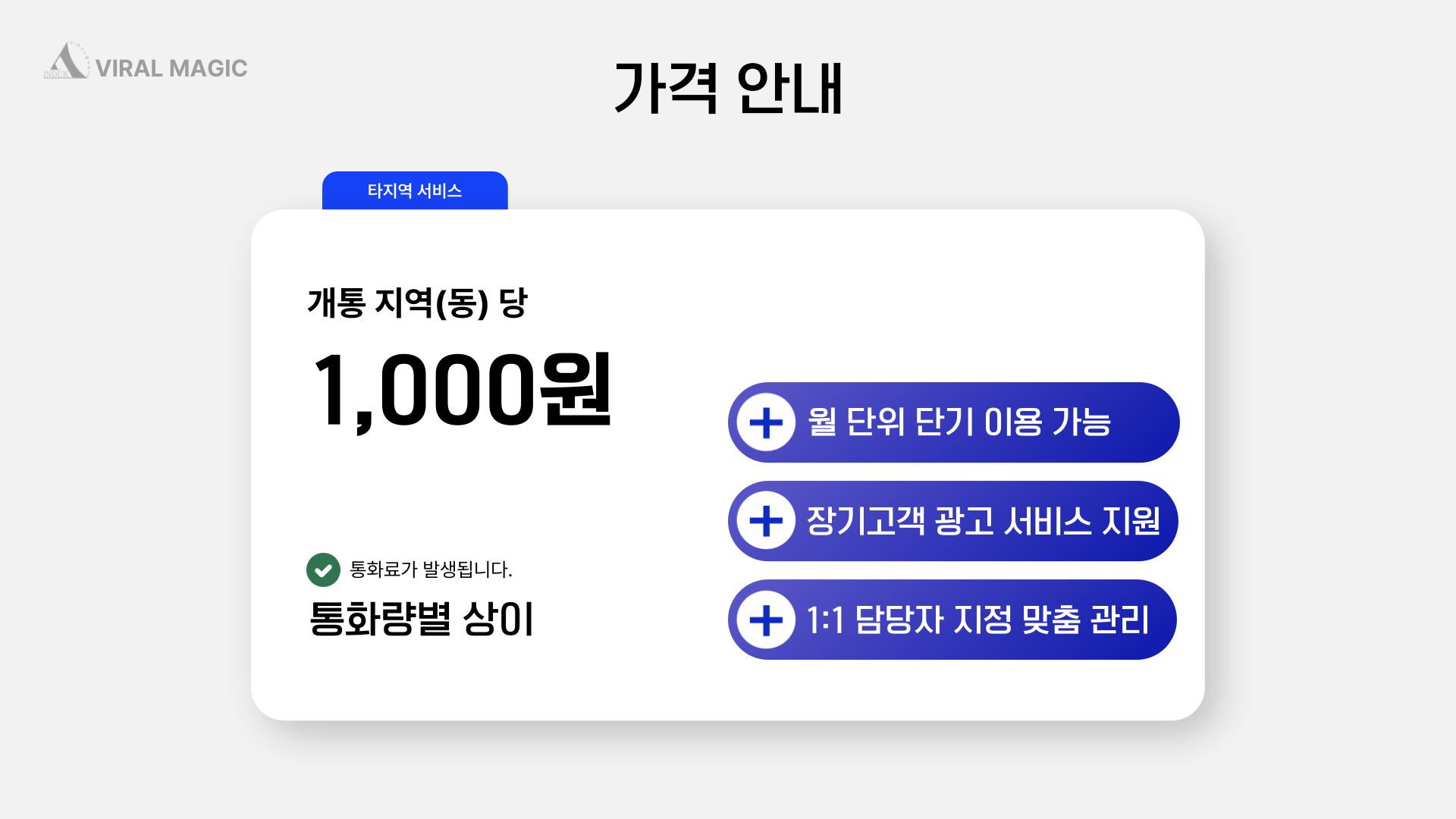This screenshot has width=1456, height=819.
Task: Toggle the green checkmark by 통화료가 발생됩니다
Action: pyautogui.click(x=323, y=570)
